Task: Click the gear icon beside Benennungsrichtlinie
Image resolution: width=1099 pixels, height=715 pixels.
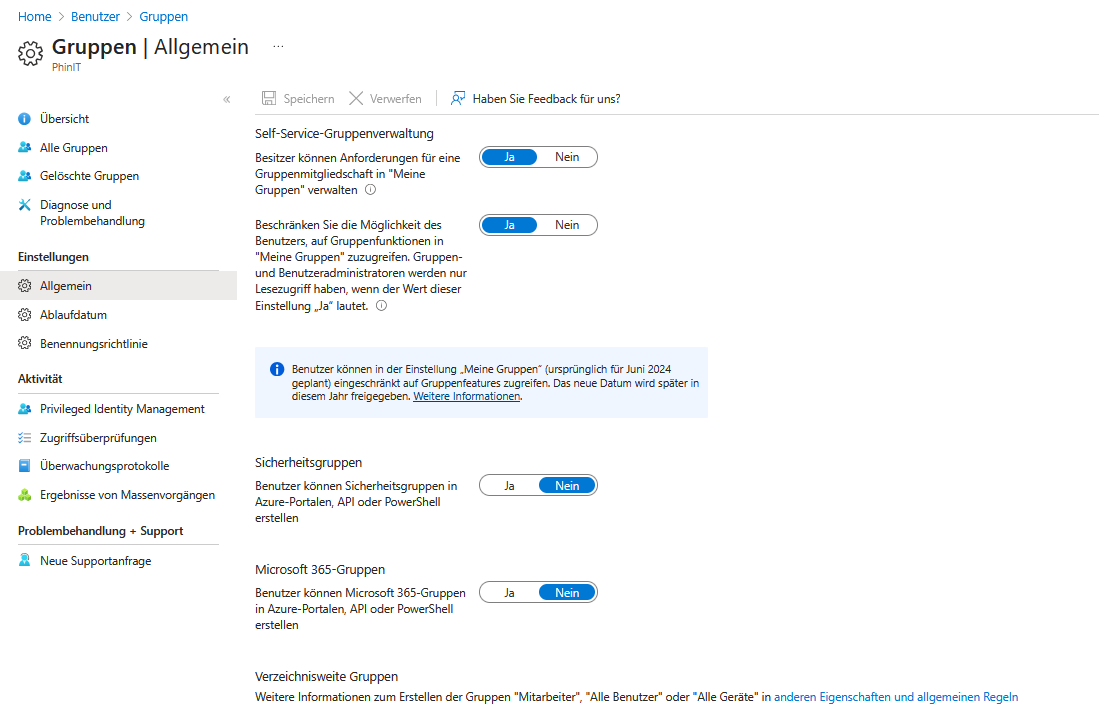Action: [x=22, y=343]
